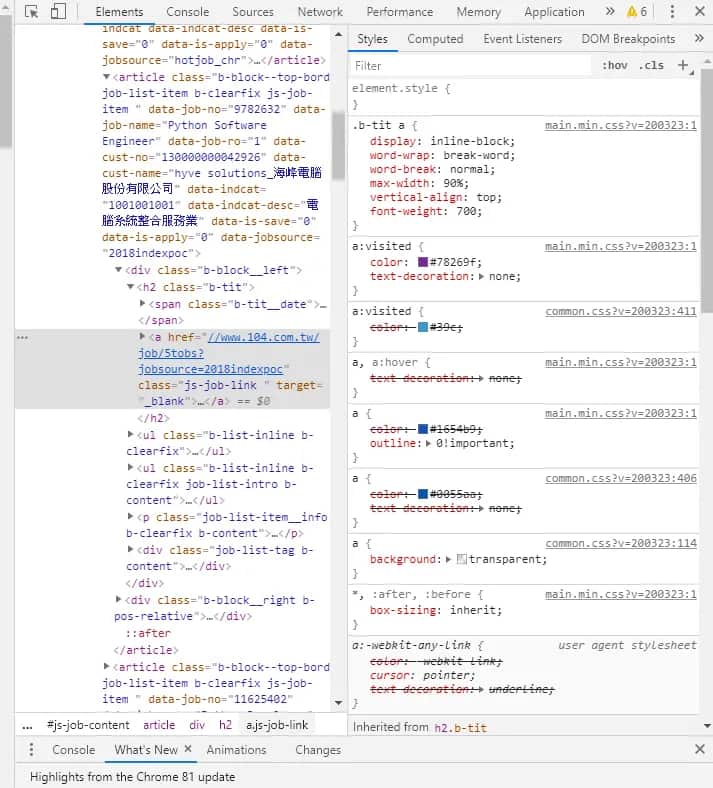
Task: Collapse the h2 class="b-tit" node
Action: coord(131,287)
